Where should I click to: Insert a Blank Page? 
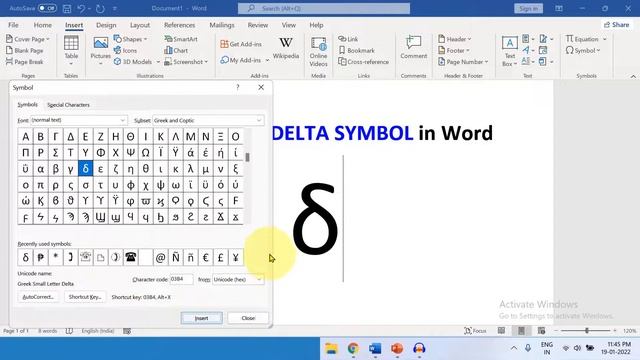[x=24, y=50]
